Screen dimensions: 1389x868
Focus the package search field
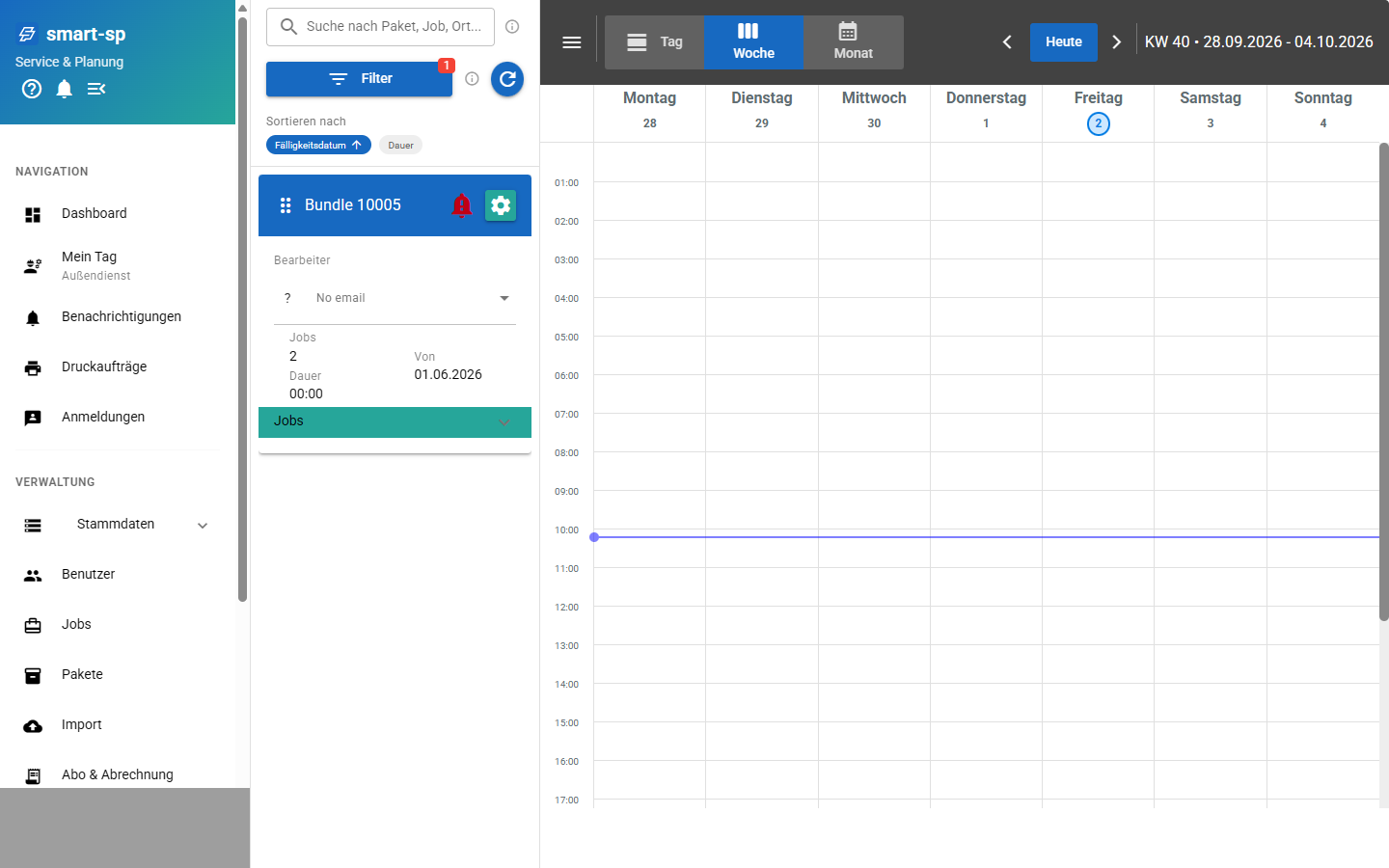[380, 27]
